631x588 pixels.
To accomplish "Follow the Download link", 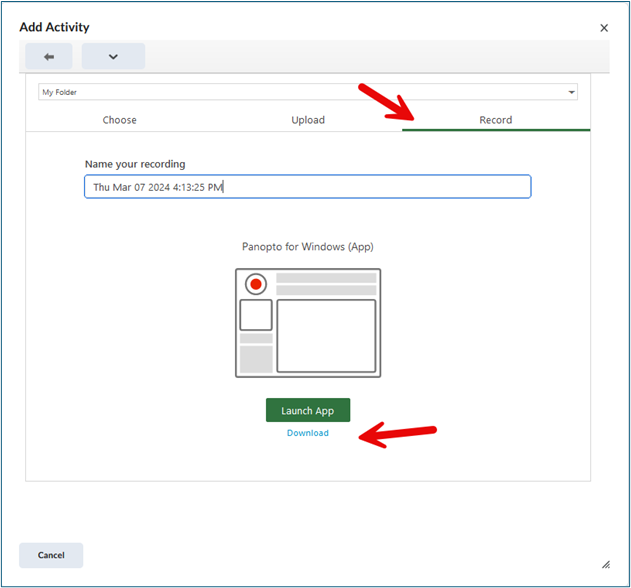I will coord(308,433).
